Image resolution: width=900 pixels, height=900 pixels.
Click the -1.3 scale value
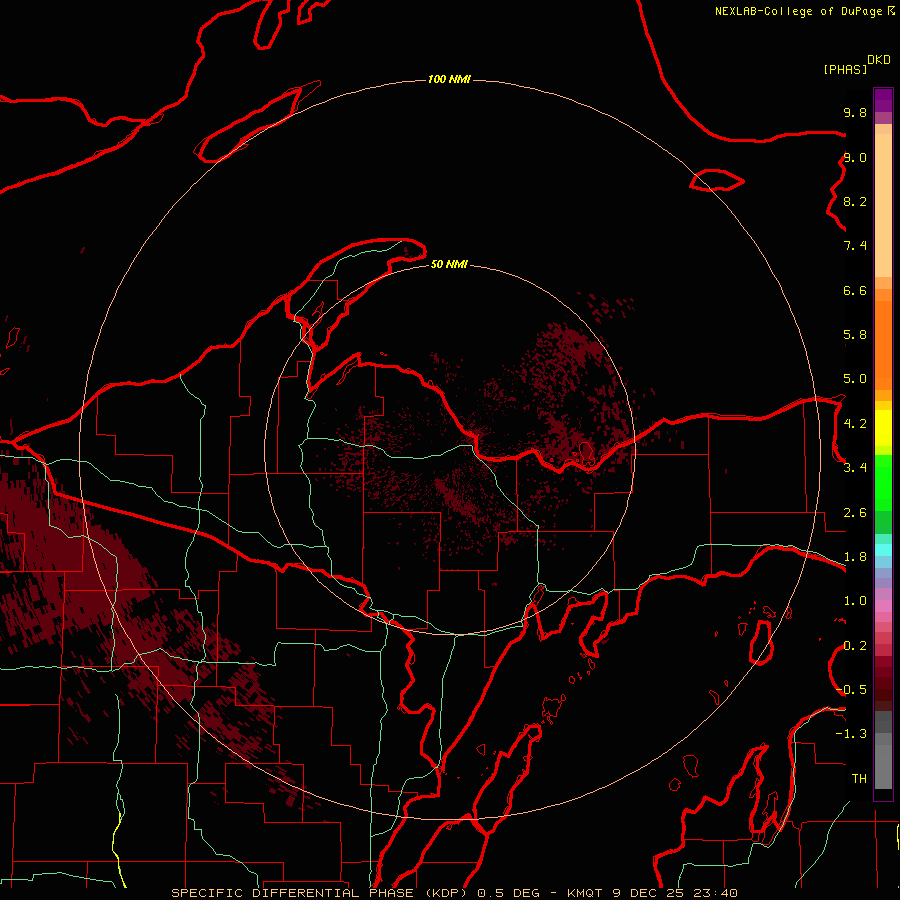coord(851,734)
